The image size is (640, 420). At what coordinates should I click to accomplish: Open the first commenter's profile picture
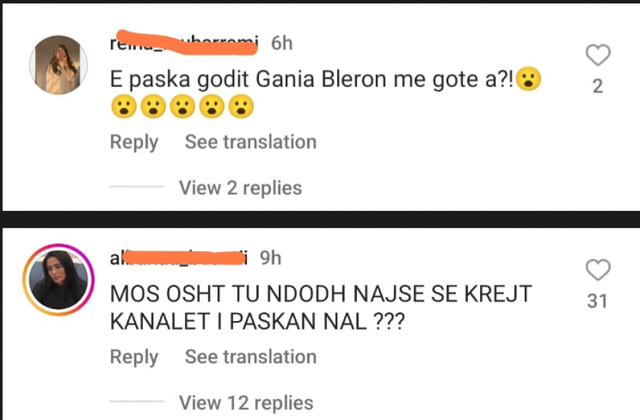[59, 65]
